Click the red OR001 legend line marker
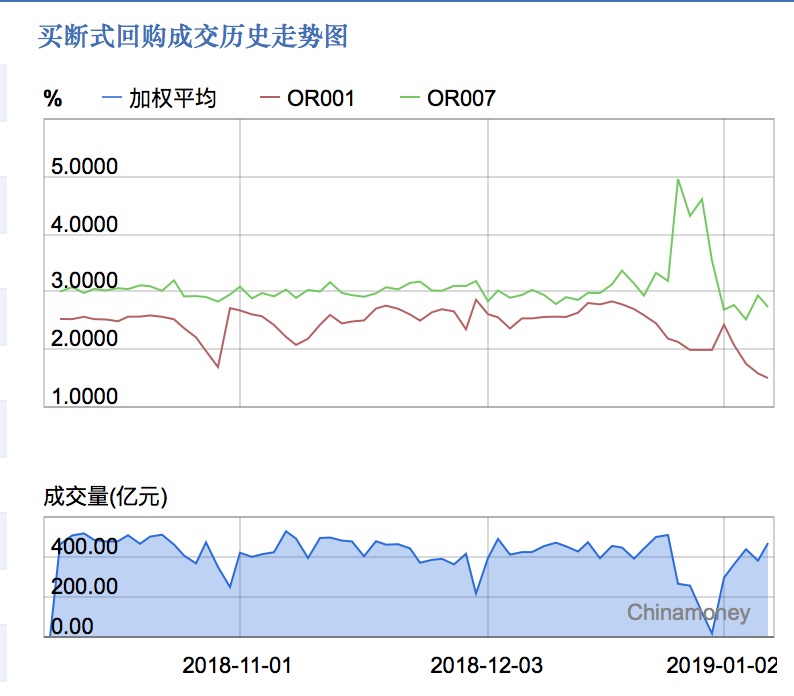Image resolution: width=794 pixels, height=696 pixels. pyautogui.click(x=269, y=97)
